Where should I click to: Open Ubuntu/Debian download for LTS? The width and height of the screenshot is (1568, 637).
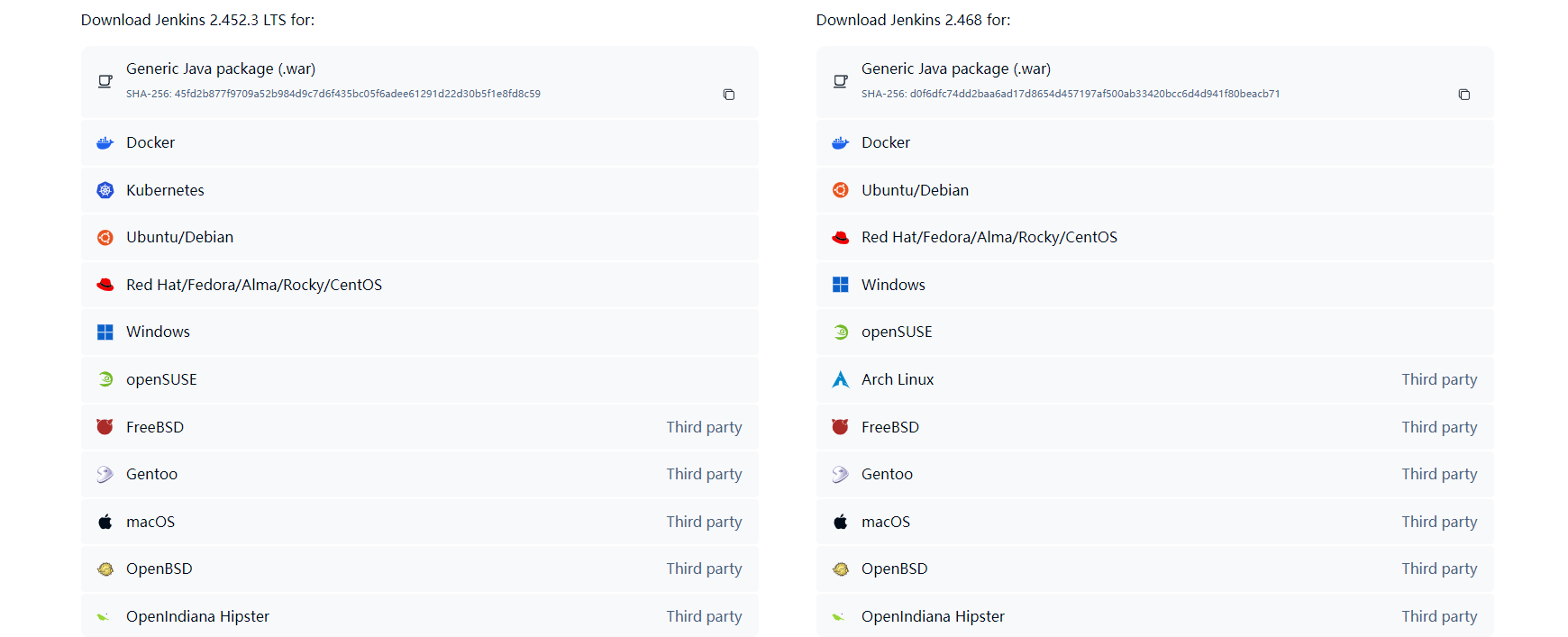(179, 238)
